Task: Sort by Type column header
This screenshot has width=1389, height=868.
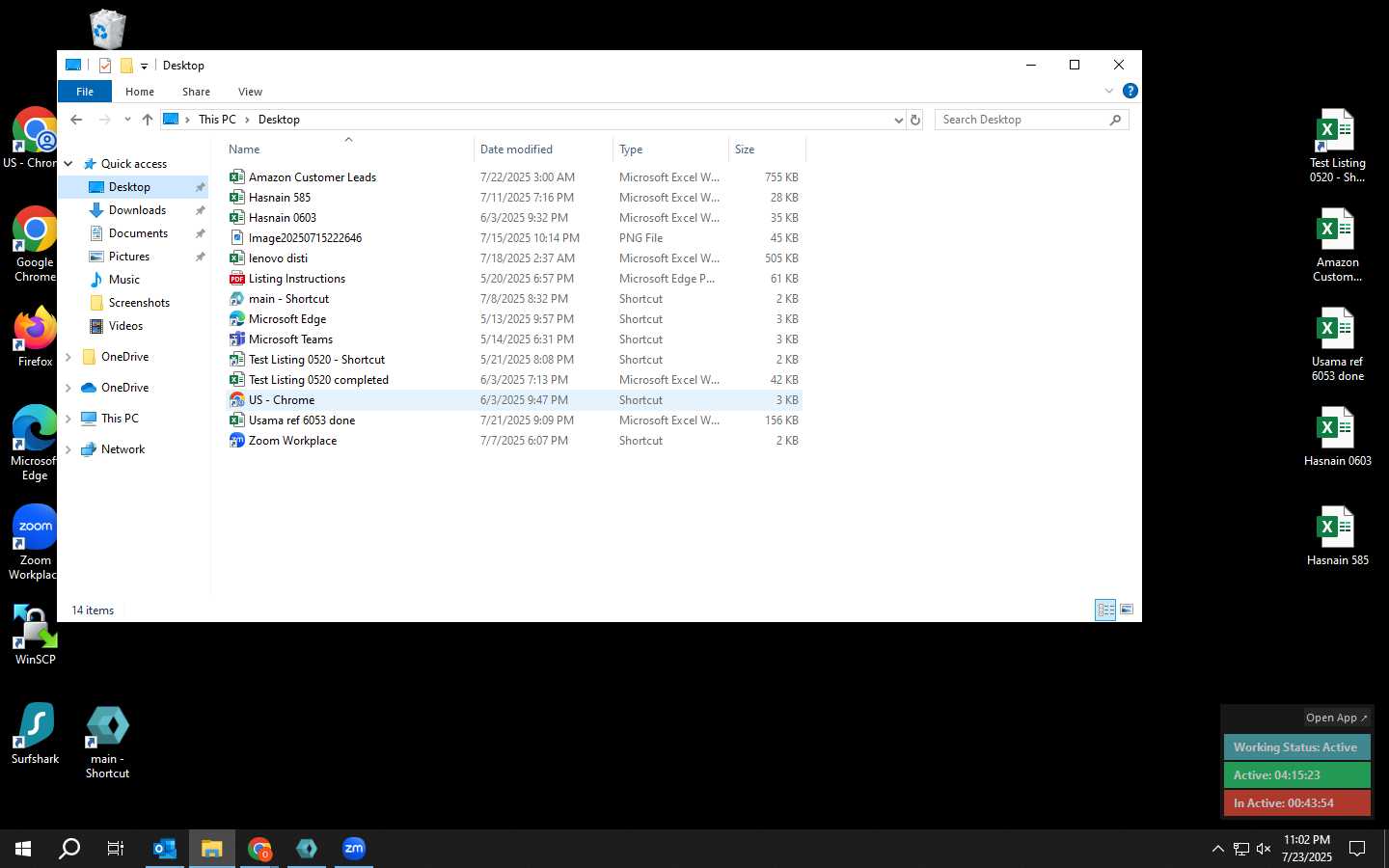Action: [x=670, y=149]
